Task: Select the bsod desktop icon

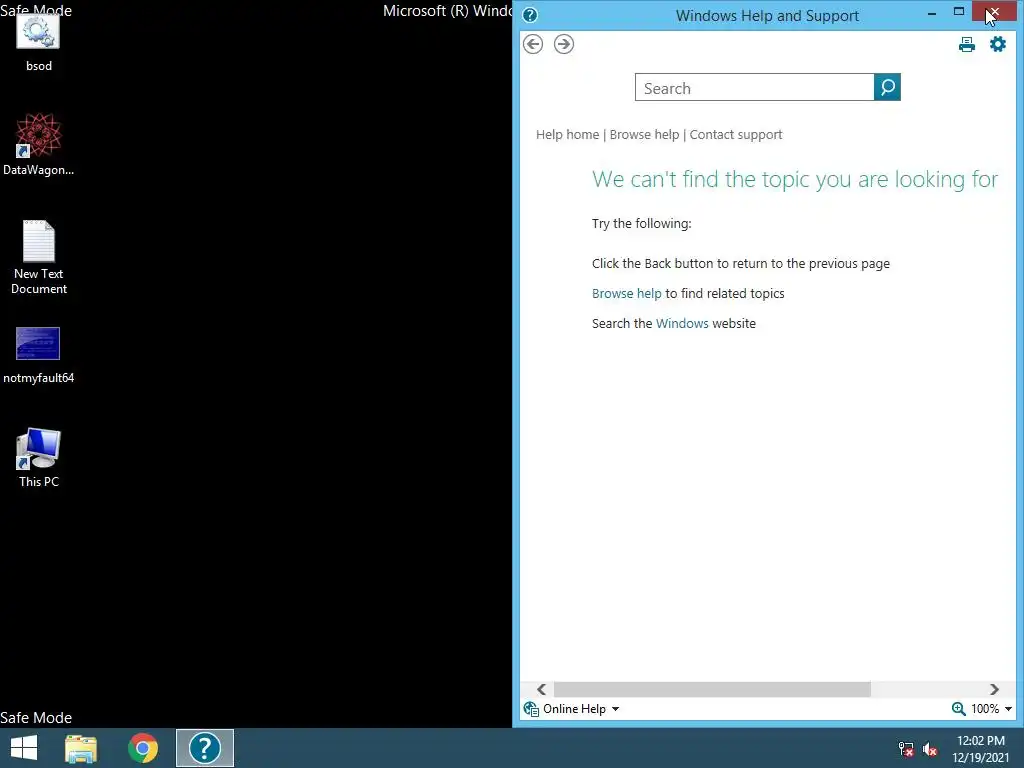Action: tap(38, 43)
